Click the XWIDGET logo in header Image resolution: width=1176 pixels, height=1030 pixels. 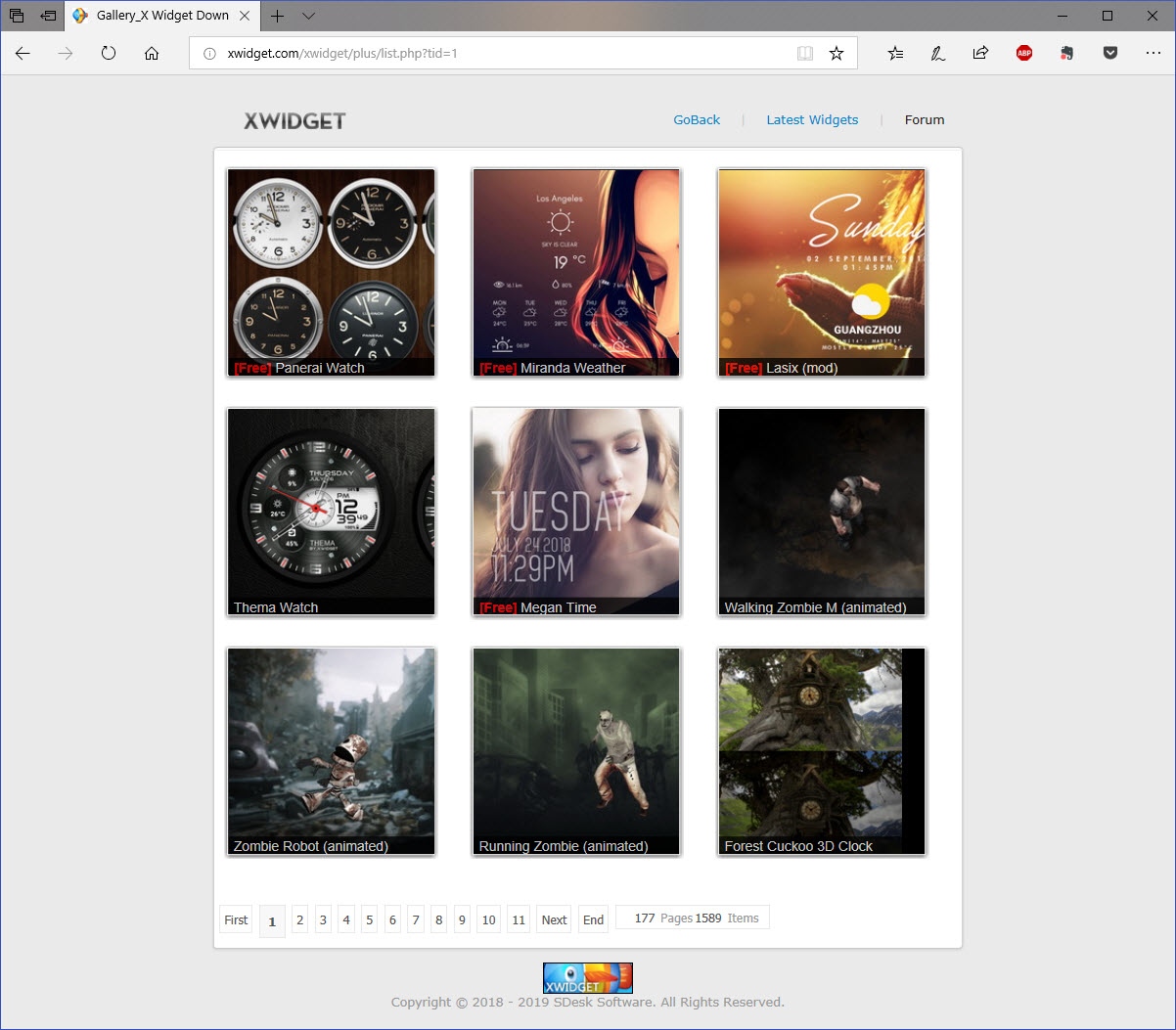294,121
